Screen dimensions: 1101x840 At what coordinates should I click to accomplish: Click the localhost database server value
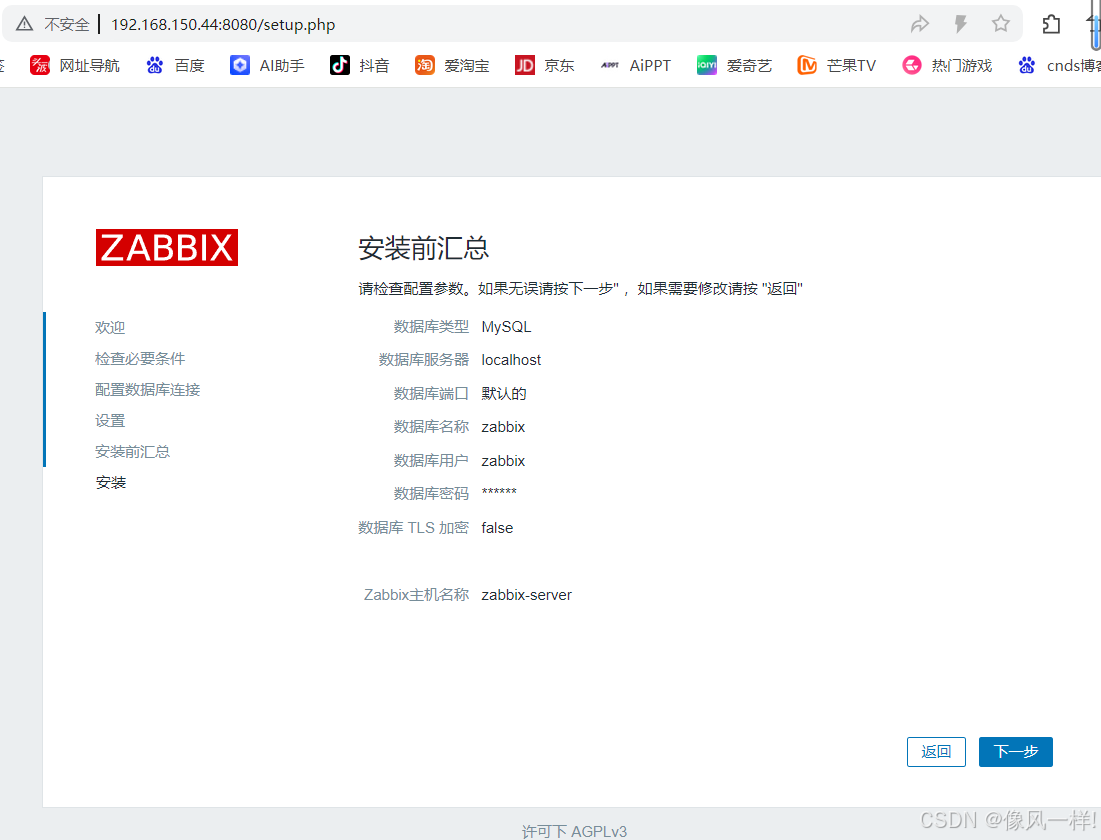coord(511,360)
